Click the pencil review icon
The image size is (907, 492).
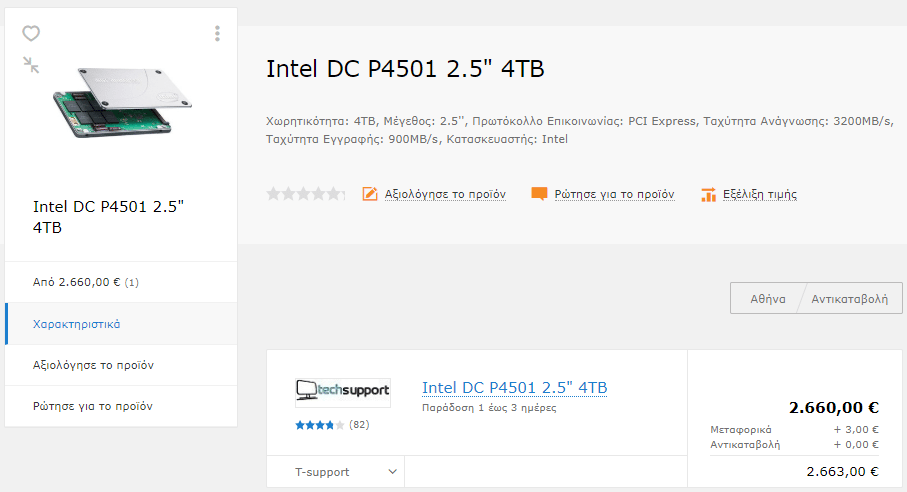point(370,194)
